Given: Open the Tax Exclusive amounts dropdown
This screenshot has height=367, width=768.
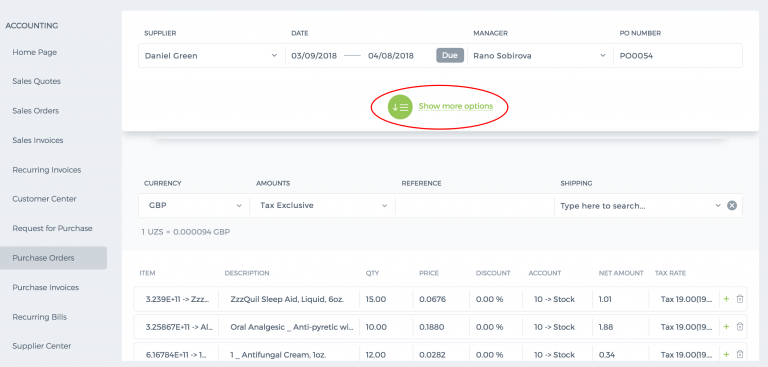Looking at the screenshot, I should click(x=322, y=206).
